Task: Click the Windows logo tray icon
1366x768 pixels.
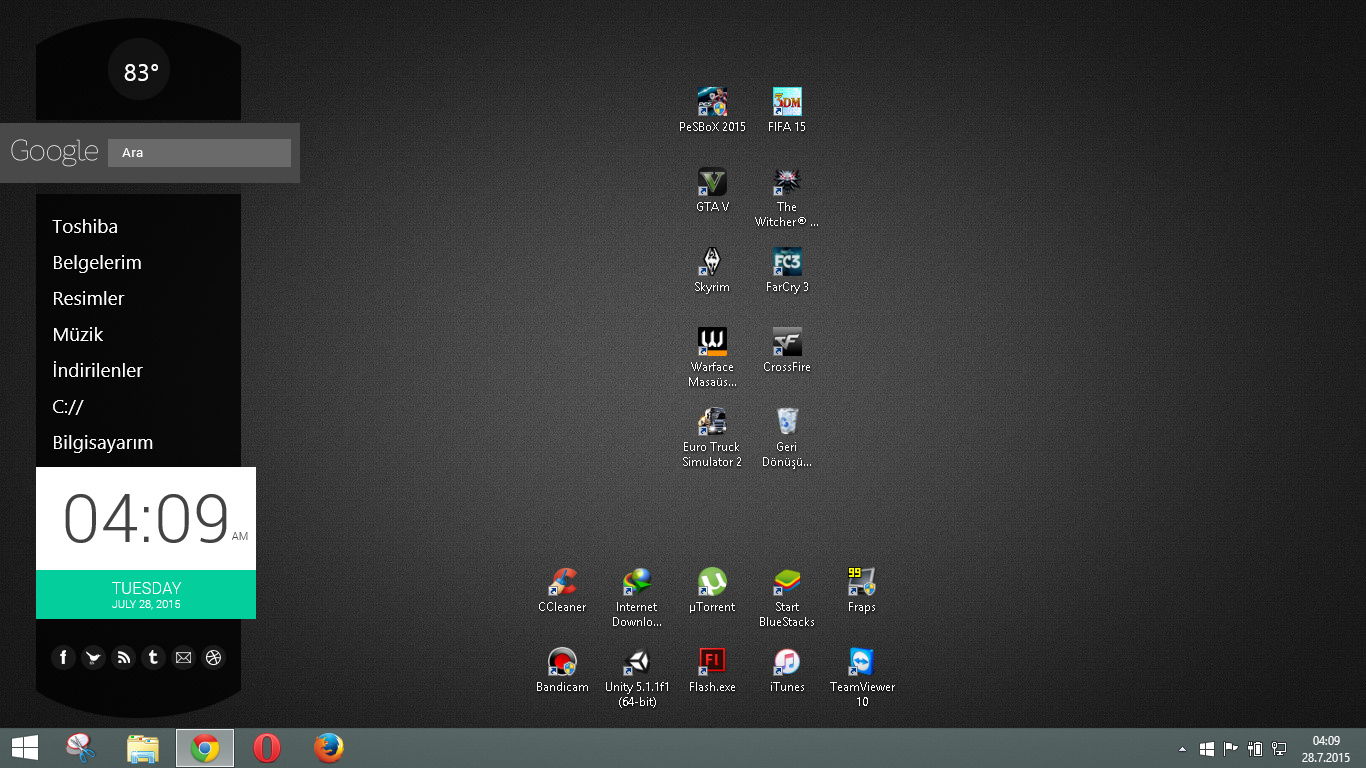Action: [1207, 748]
